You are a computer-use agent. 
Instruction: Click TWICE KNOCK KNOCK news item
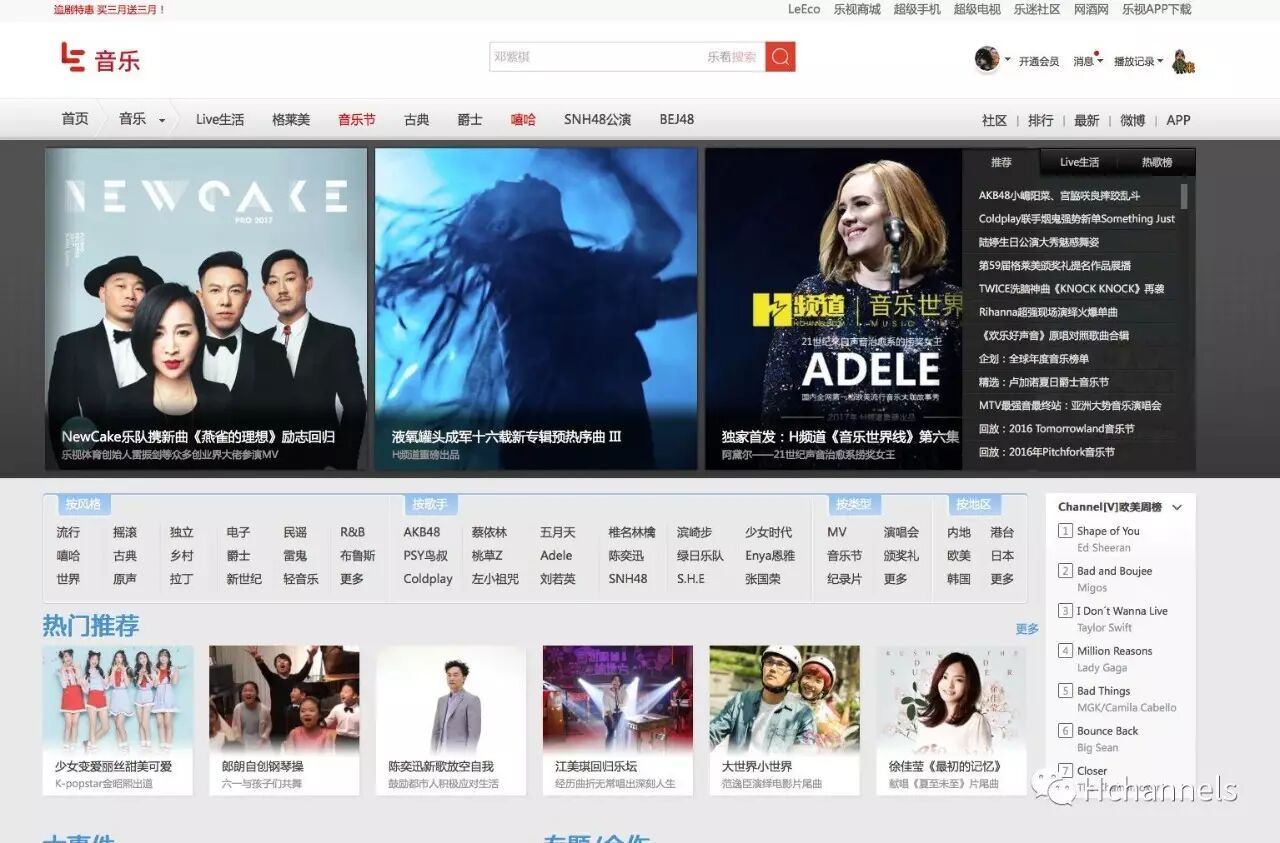[1071, 289]
